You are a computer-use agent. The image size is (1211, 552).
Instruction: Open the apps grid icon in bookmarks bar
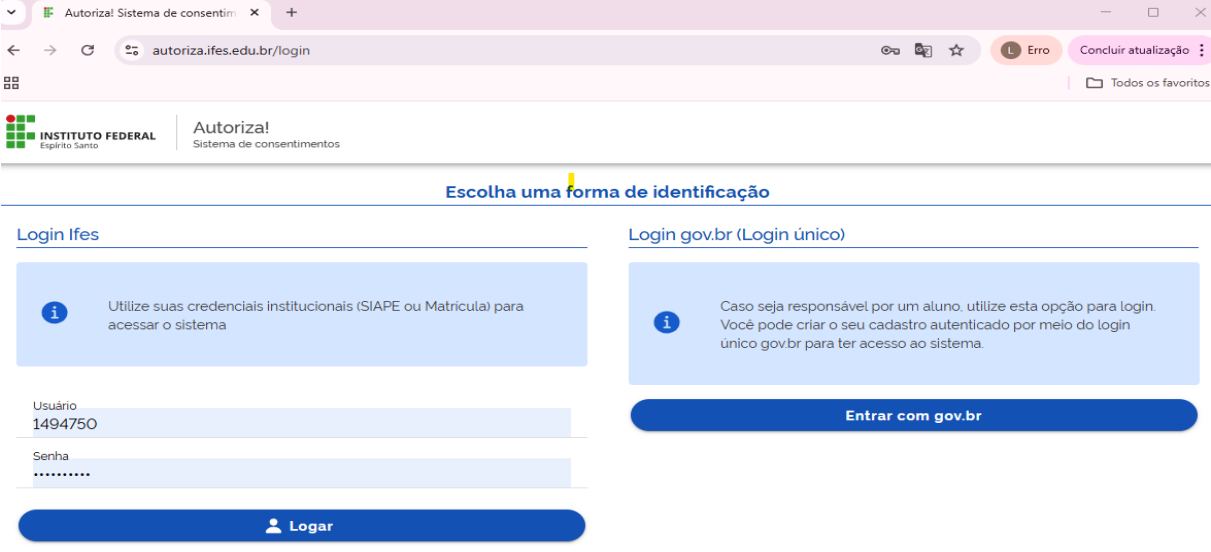[12, 83]
